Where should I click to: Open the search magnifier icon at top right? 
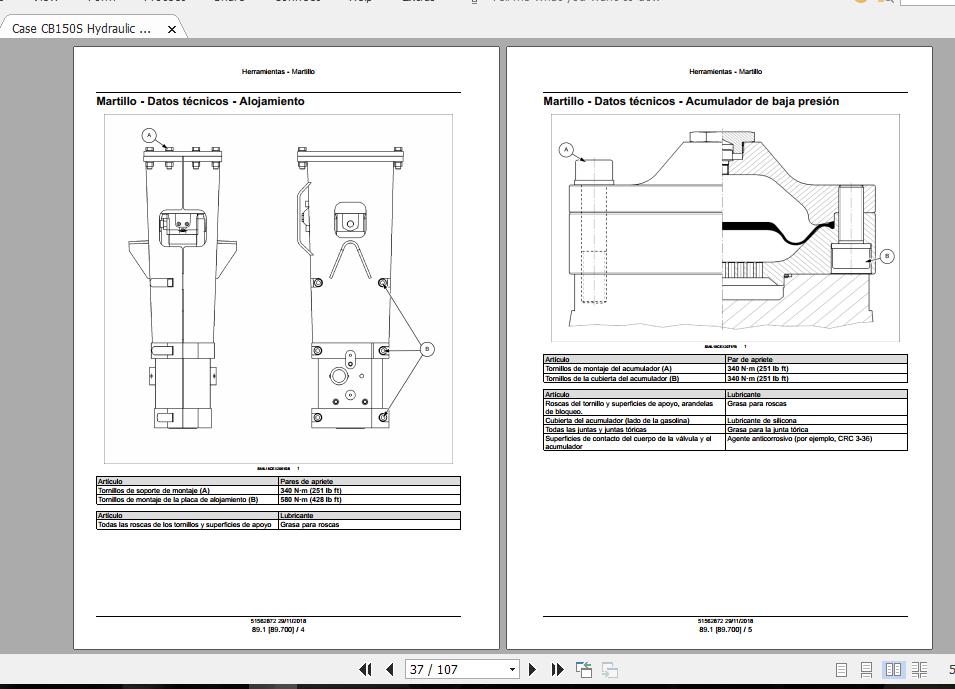pyautogui.click(x=885, y=3)
